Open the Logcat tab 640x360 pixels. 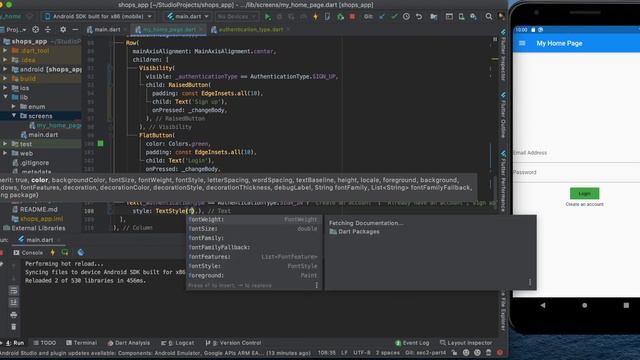click(178, 343)
